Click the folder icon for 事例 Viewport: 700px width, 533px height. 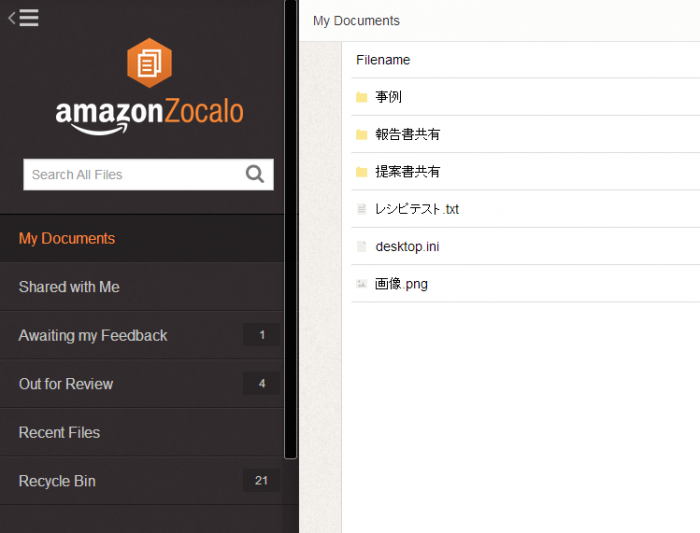362,97
